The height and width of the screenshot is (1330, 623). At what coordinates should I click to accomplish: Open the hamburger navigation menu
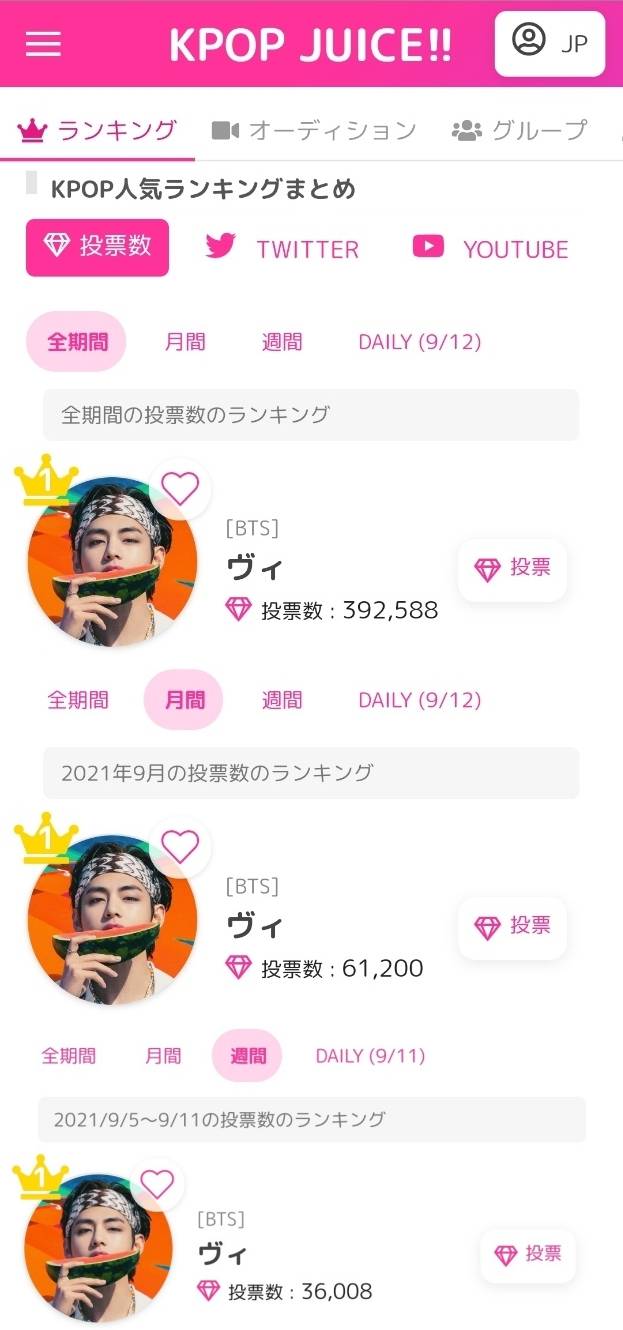(42, 43)
